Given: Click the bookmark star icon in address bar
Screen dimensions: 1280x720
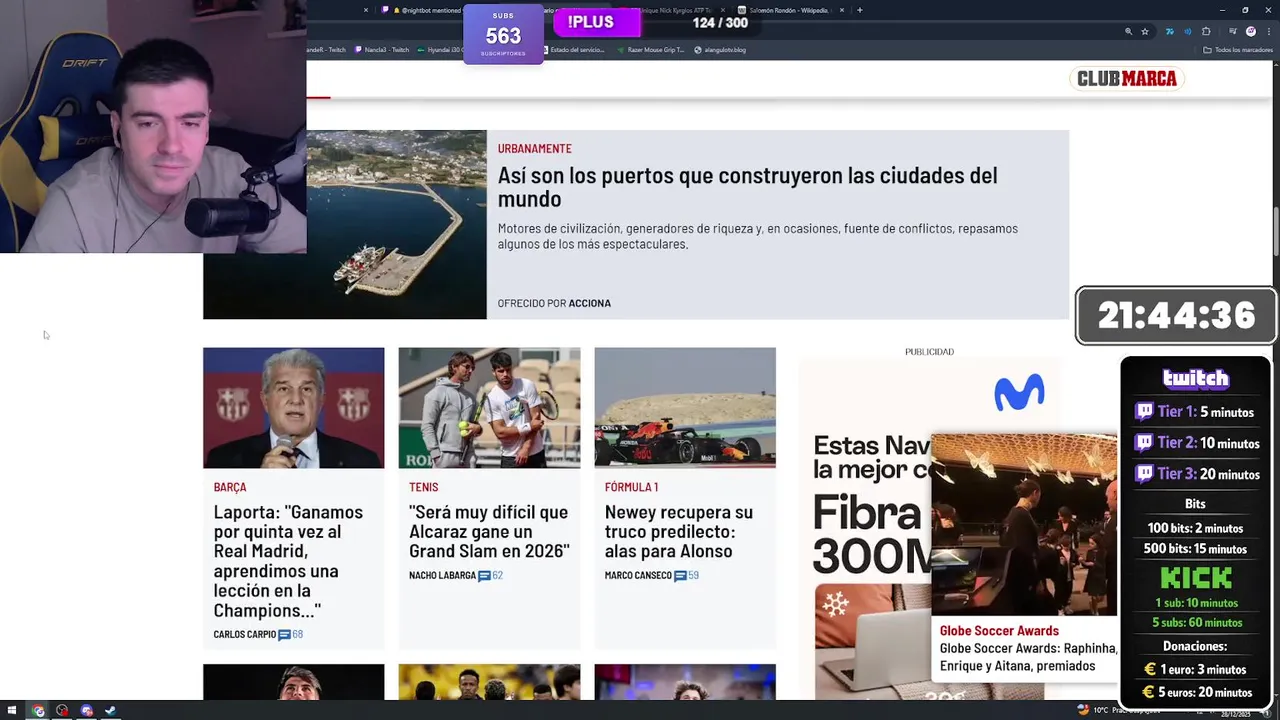Looking at the screenshot, I should [1145, 31].
